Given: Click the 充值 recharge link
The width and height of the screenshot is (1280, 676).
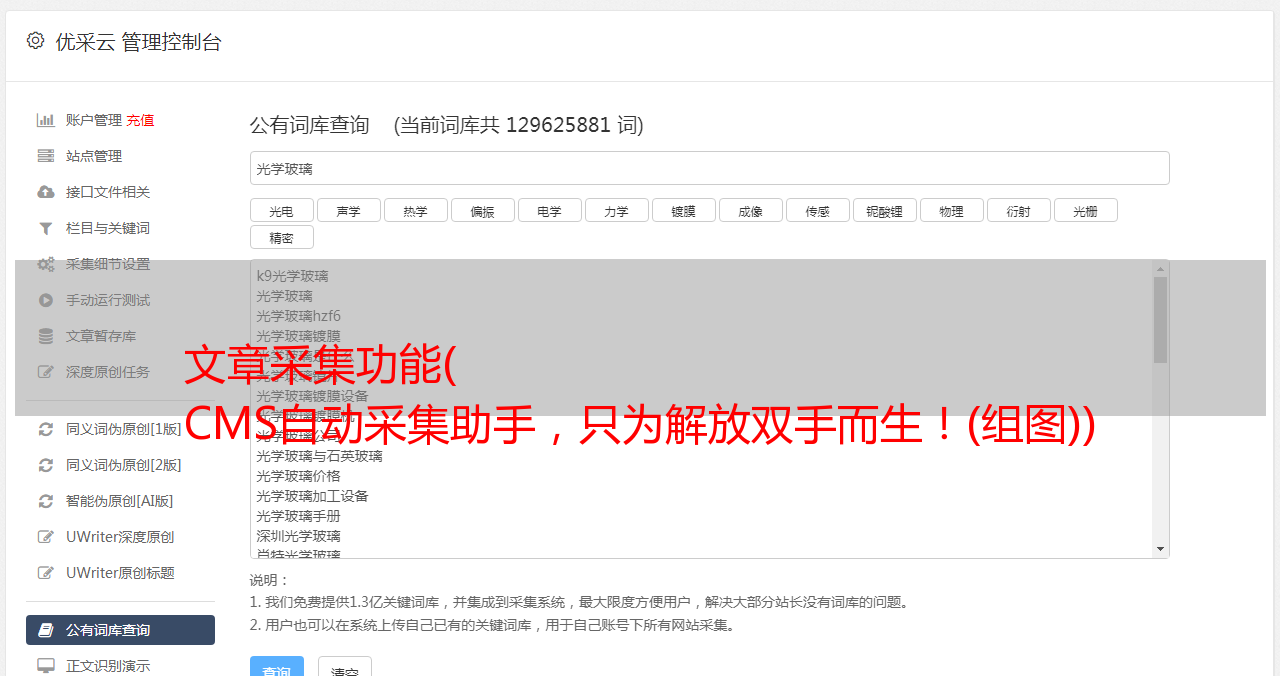Looking at the screenshot, I should (x=140, y=120).
